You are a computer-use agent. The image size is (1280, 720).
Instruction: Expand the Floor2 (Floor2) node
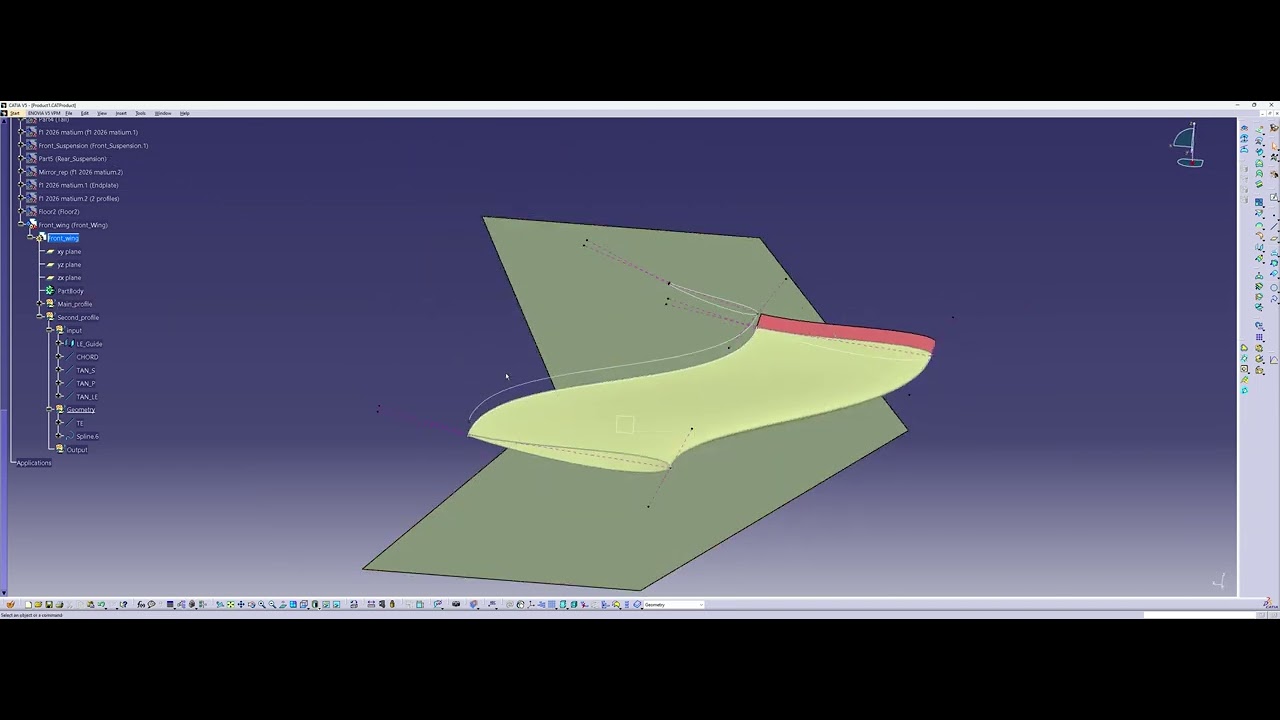pyautogui.click(x=20, y=211)
